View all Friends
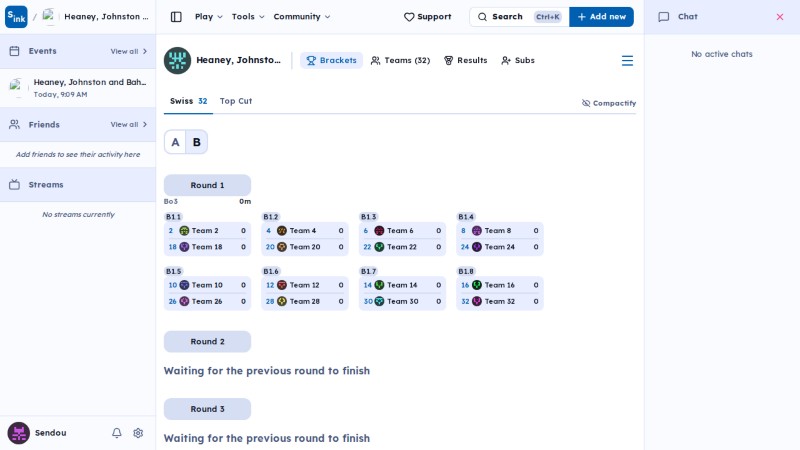 pyautogui.click(x=129, y=124)
